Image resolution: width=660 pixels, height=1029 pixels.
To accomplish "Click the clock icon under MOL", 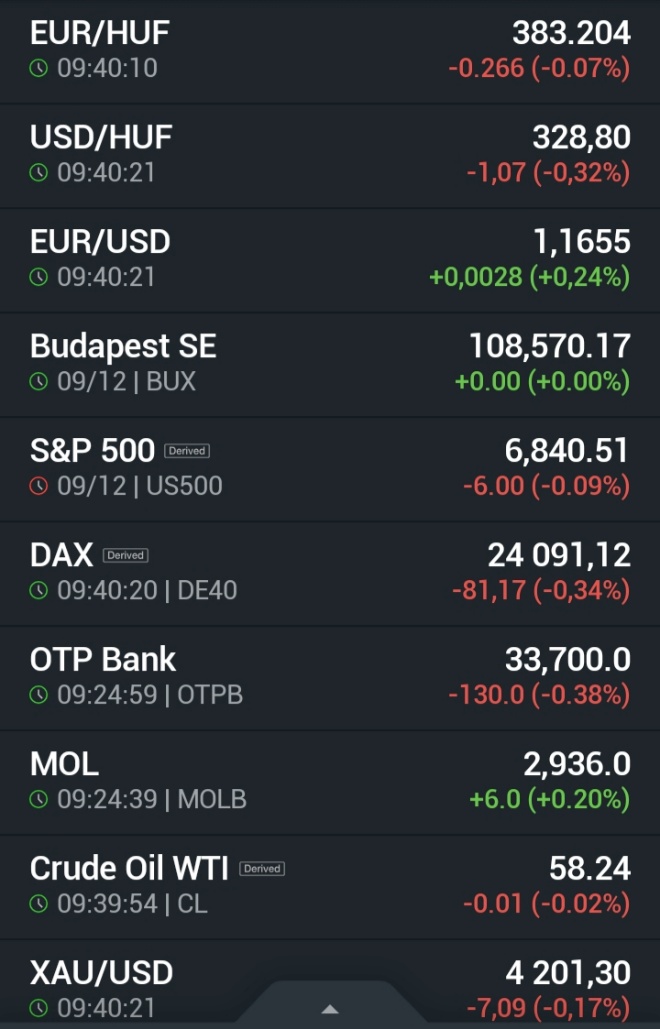I will [x=39, y=799].
